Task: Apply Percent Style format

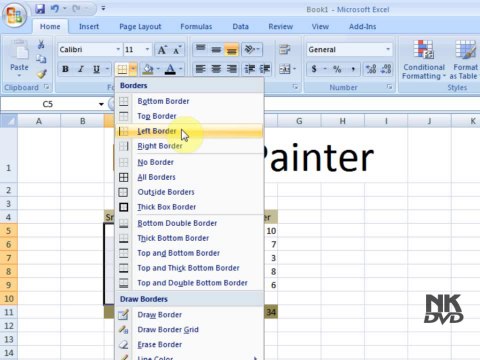Action: click(337, 69)
